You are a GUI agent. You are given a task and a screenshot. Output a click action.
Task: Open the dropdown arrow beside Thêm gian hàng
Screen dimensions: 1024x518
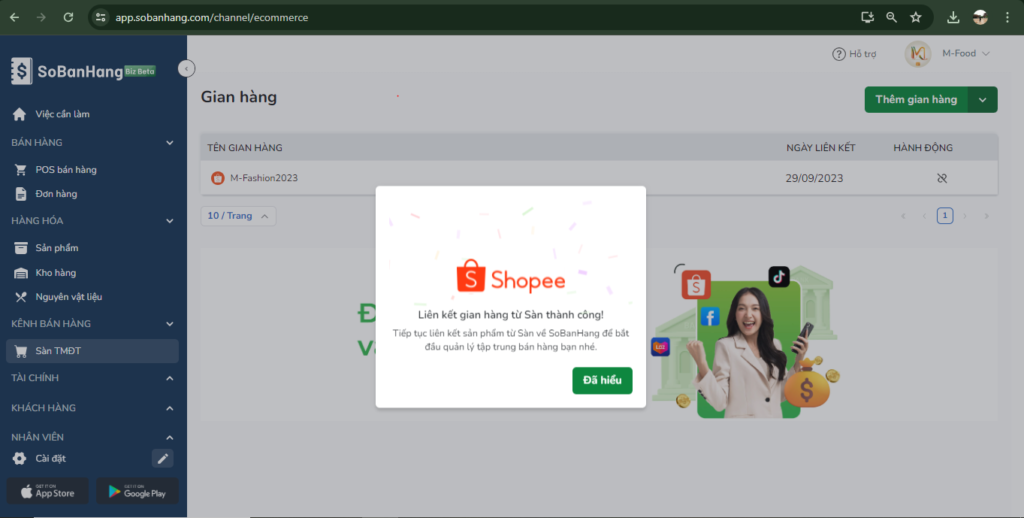pos(983,99)
